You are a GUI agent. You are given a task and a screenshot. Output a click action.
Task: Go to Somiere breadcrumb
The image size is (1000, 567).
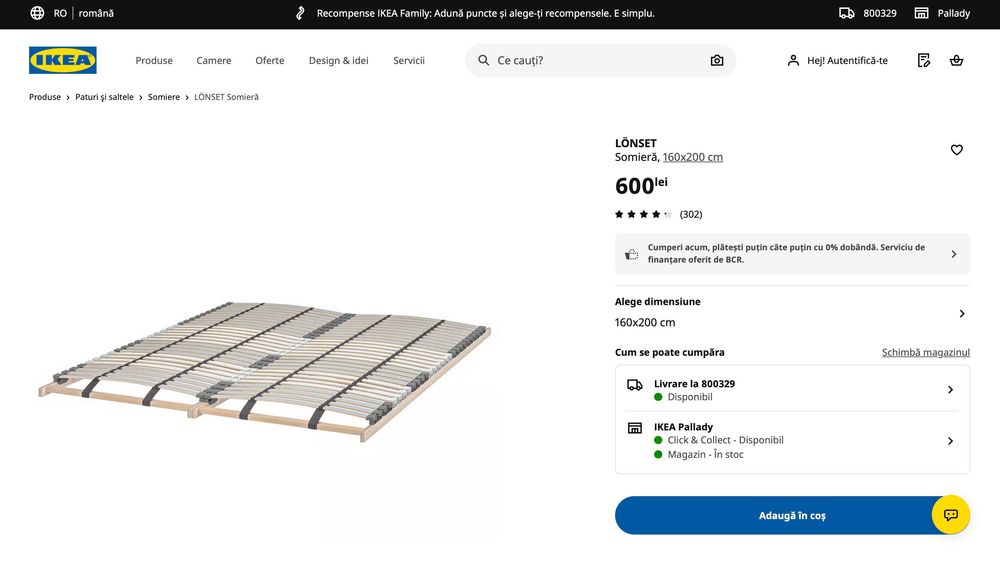tap(164, 97)
